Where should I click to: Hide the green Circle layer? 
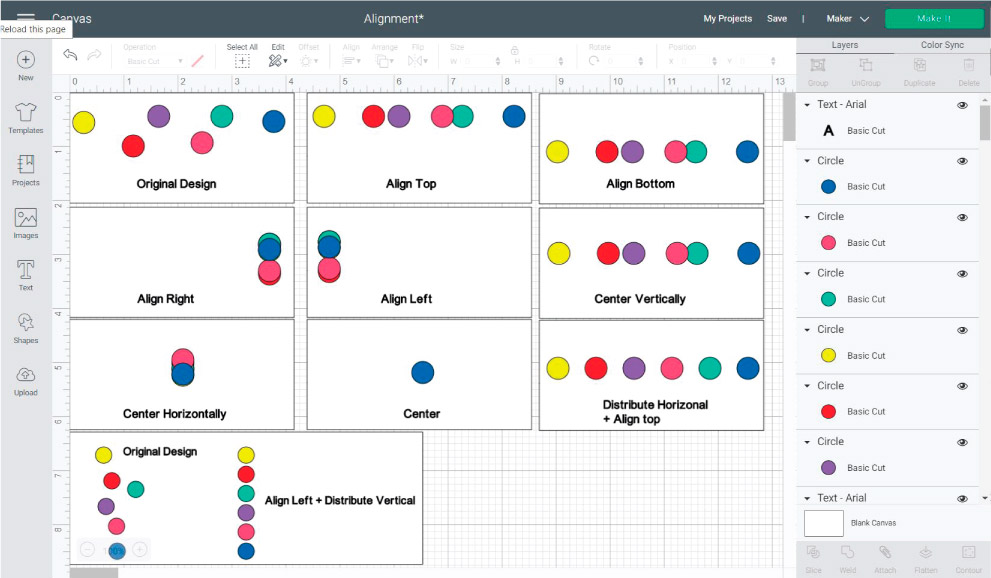962,274
